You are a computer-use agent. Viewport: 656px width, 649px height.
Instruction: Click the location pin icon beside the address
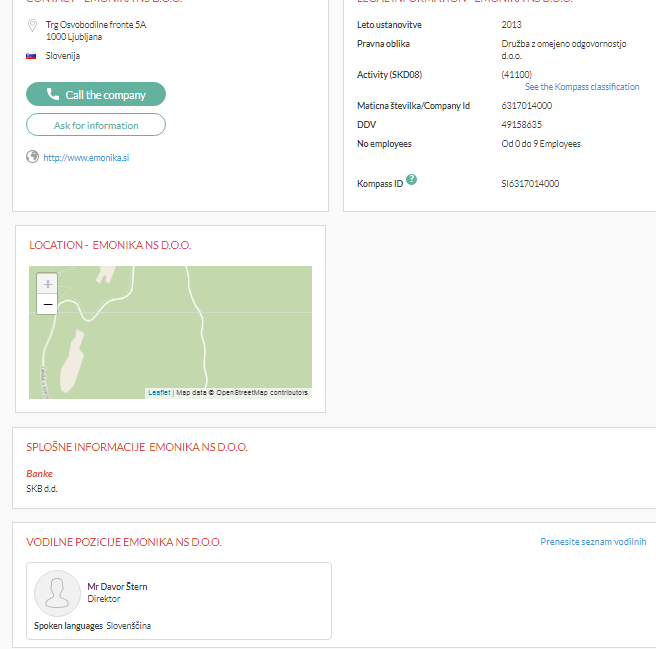[x=32, y=24]
